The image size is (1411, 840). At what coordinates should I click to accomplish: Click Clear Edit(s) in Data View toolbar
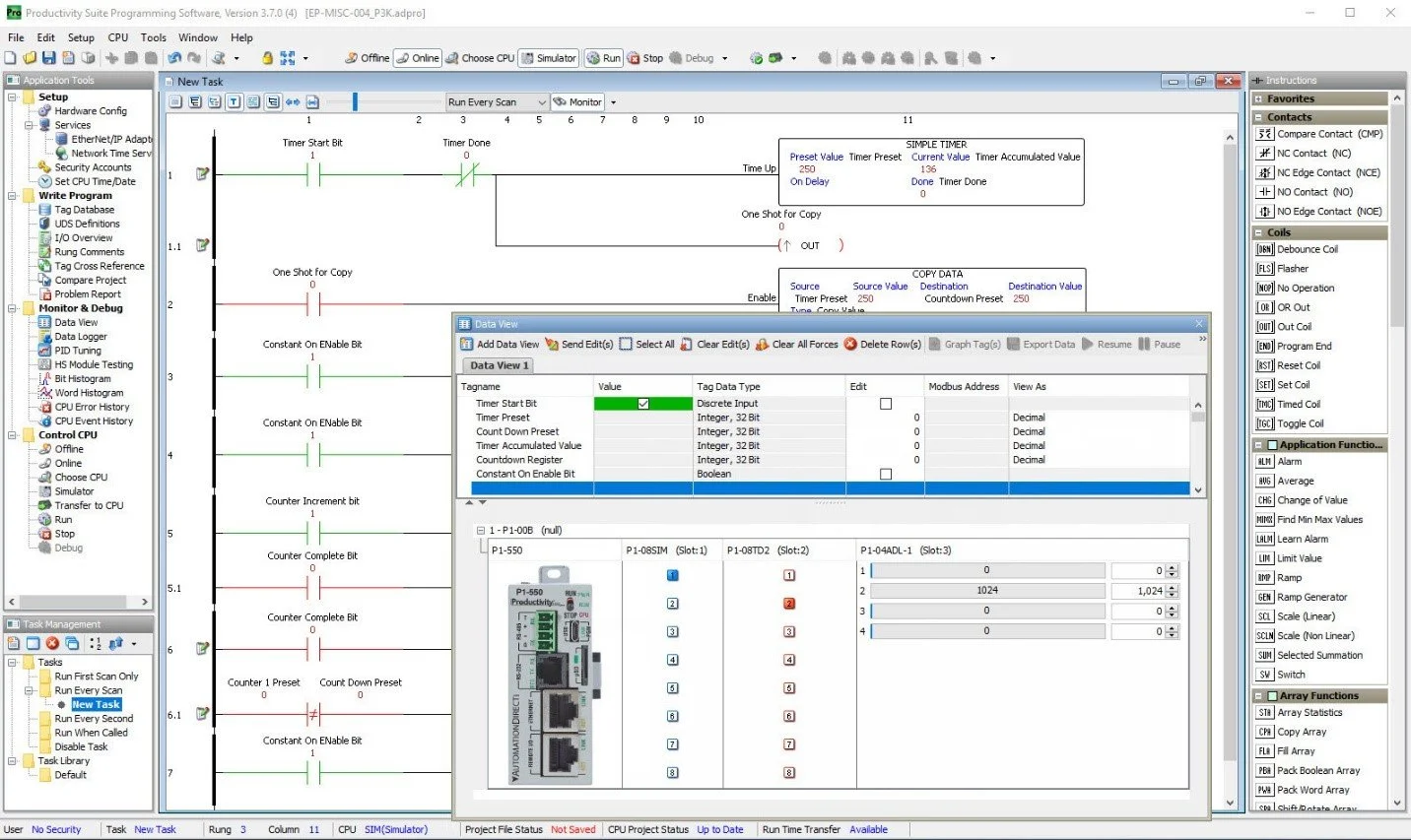(714, 344)
